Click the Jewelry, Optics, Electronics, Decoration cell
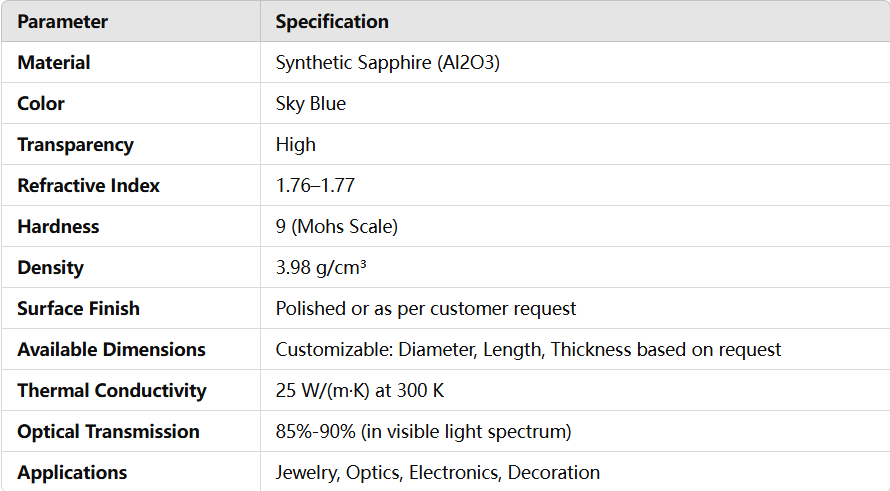The width and height of the screenshot is (890, 491). click(438, 472)
